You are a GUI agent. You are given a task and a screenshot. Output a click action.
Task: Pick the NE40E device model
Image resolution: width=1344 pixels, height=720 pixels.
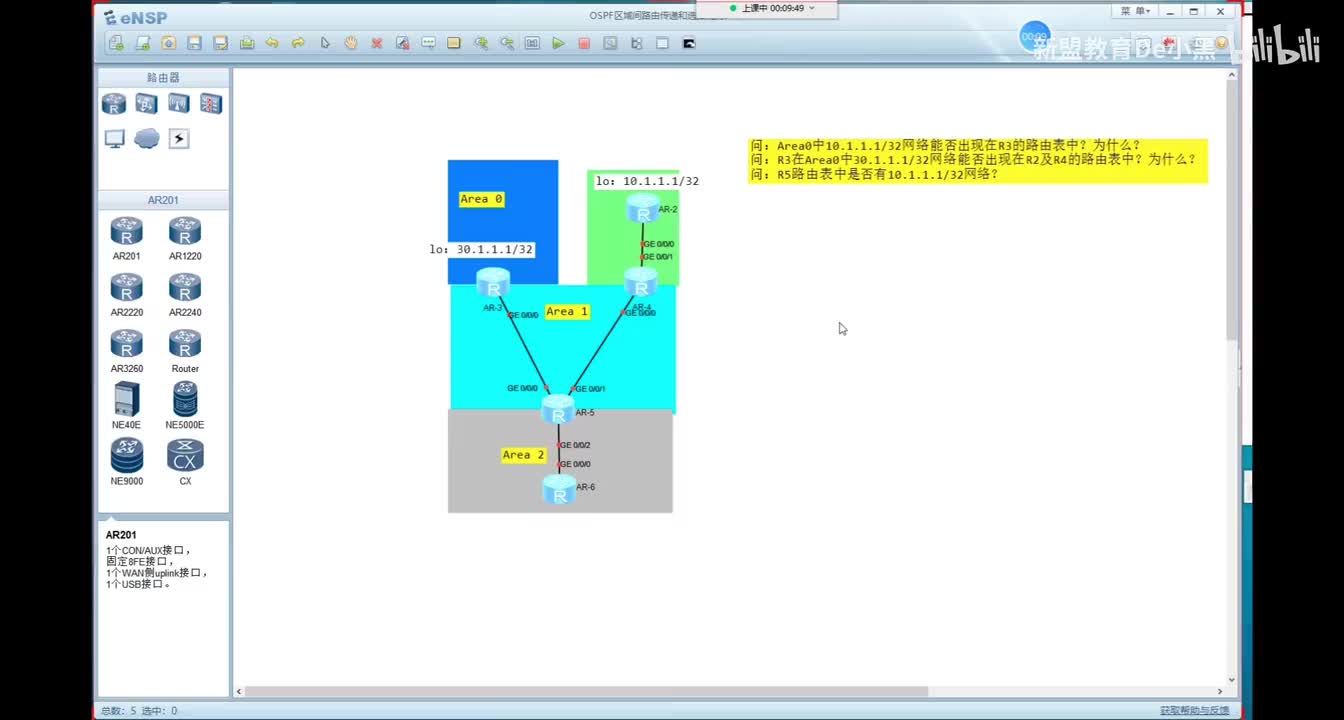point(127,406)
